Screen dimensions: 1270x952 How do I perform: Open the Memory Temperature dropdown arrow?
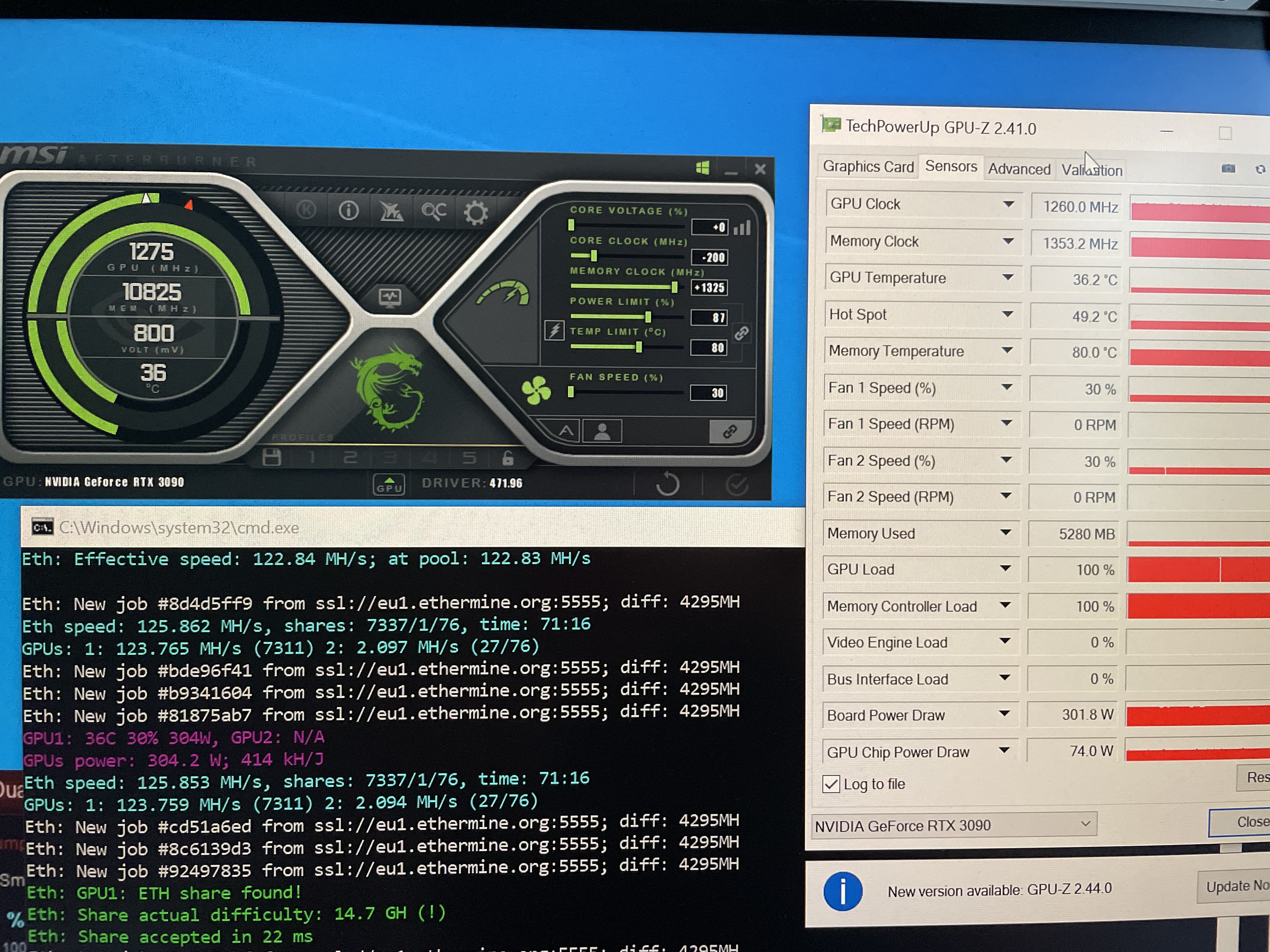(x=1007, y=351)
